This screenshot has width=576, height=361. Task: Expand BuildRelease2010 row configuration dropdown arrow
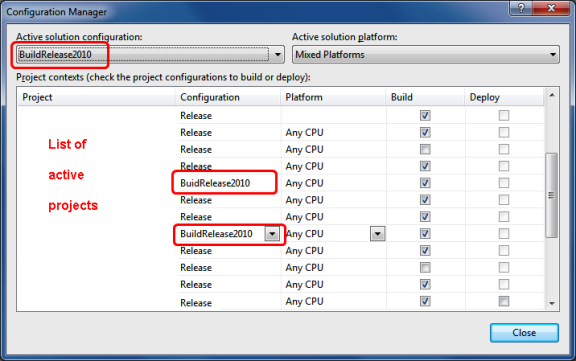272,234
